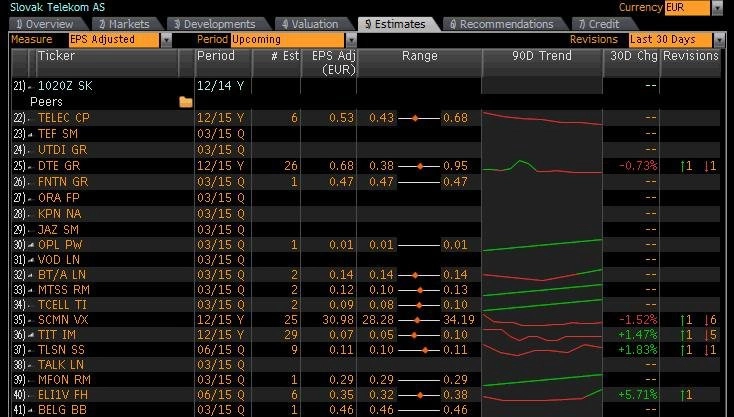The image size is (734, 417).
Task: Open ticker JAZ SM
Action: pos(59,229)
